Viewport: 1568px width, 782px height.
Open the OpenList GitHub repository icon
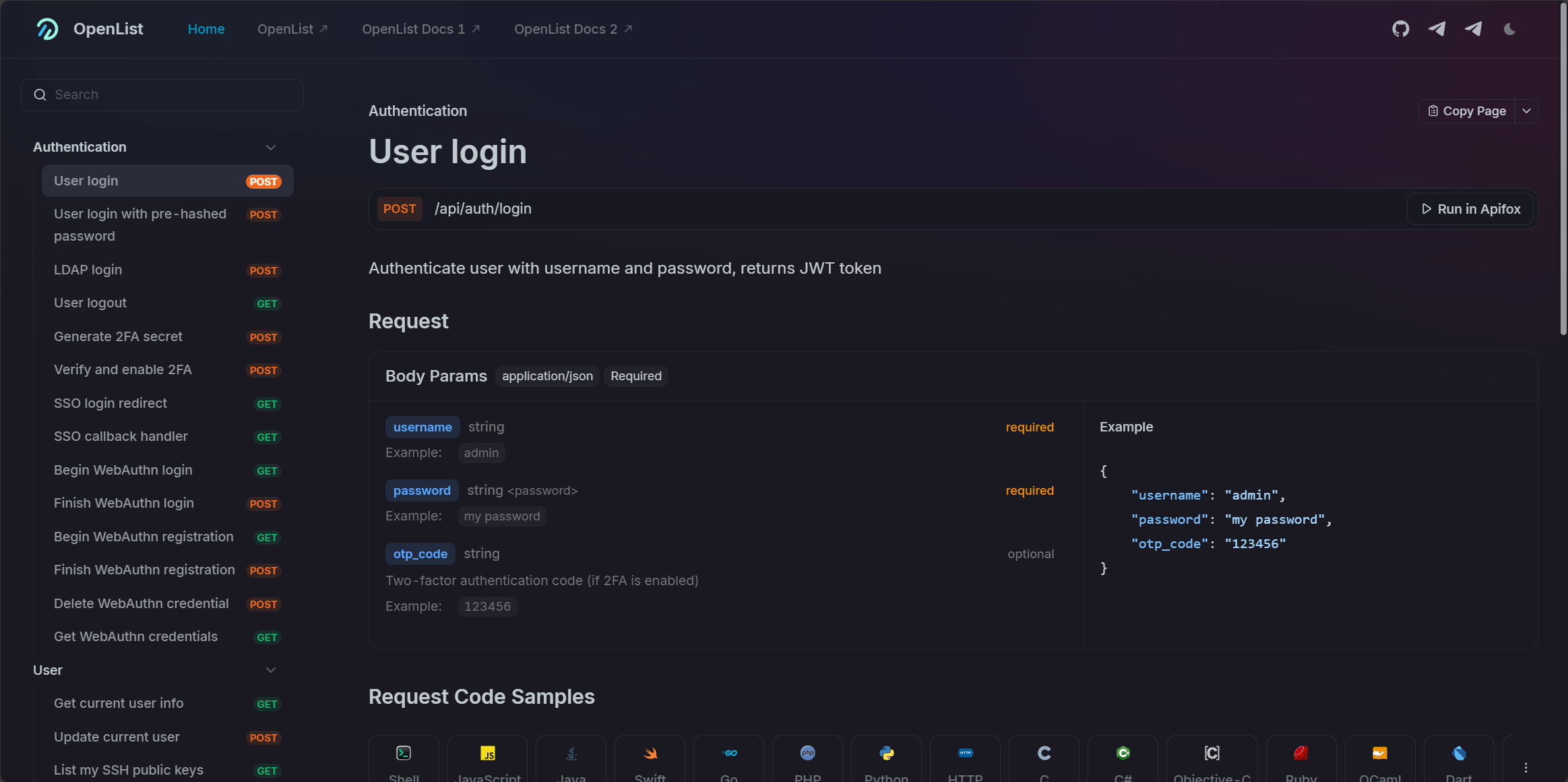click(x=1401, y=29)
